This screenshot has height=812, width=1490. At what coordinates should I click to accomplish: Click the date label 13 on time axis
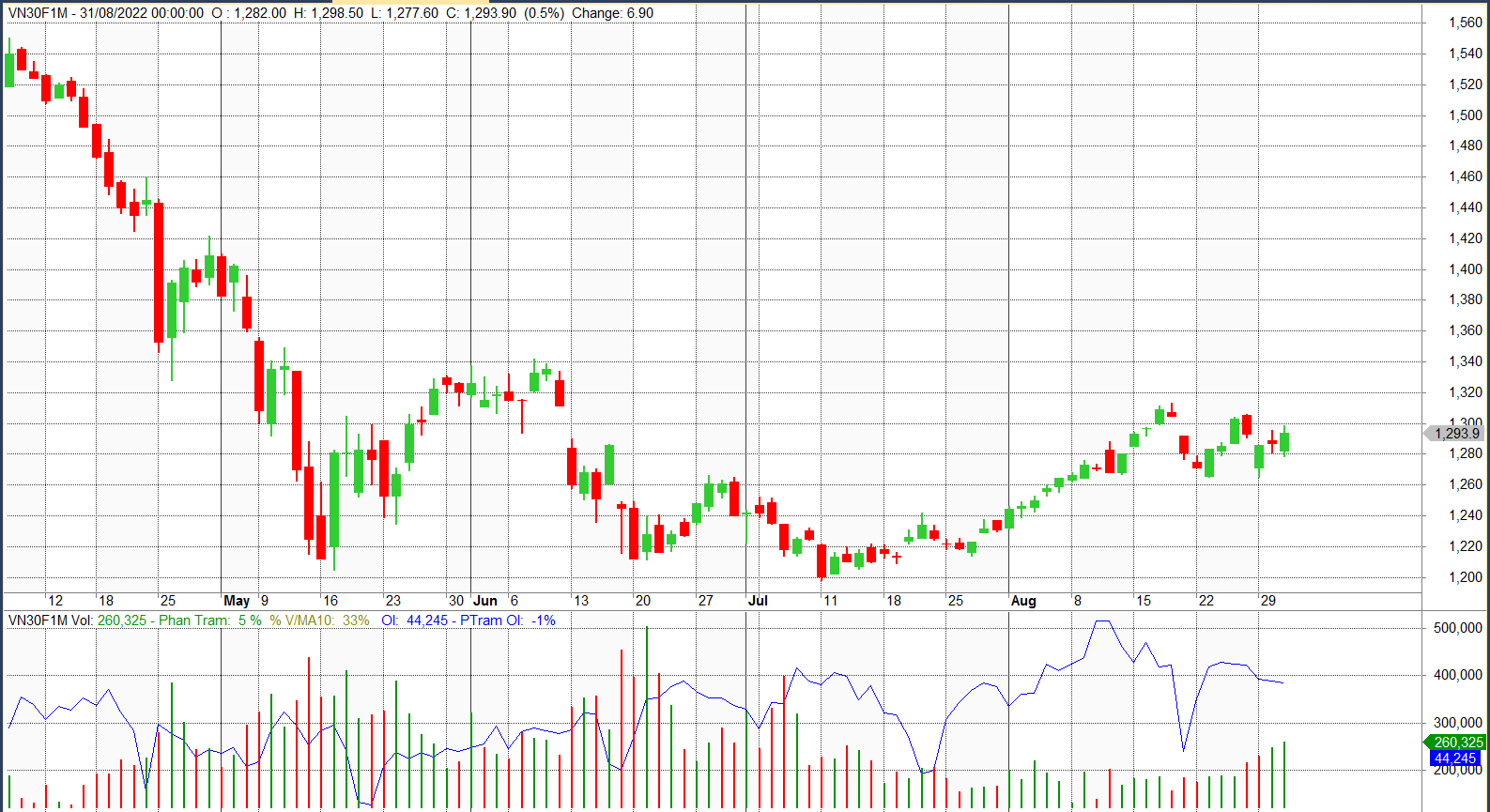(581, 601)
